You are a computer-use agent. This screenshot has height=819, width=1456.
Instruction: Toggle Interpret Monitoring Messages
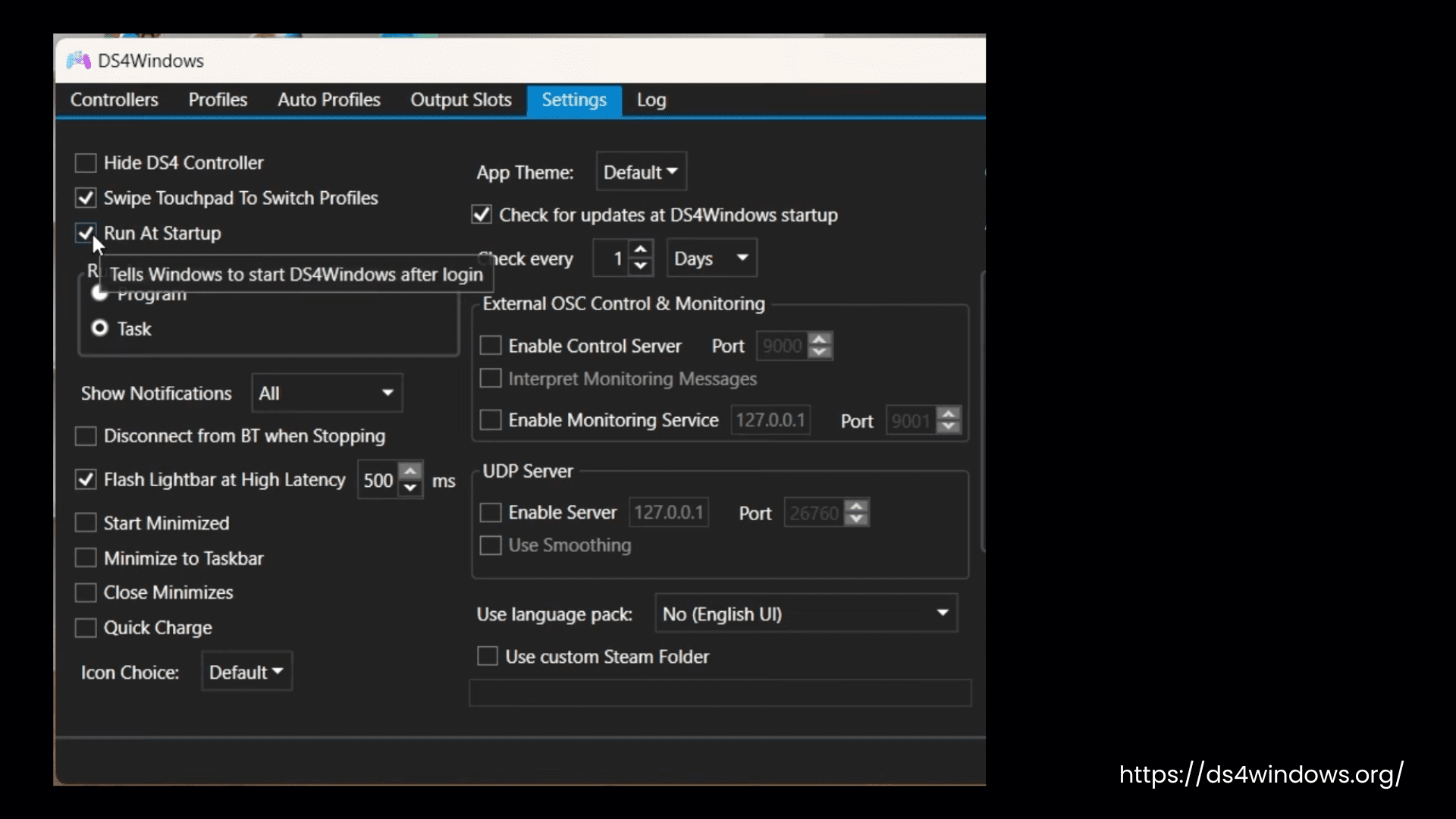491,378
